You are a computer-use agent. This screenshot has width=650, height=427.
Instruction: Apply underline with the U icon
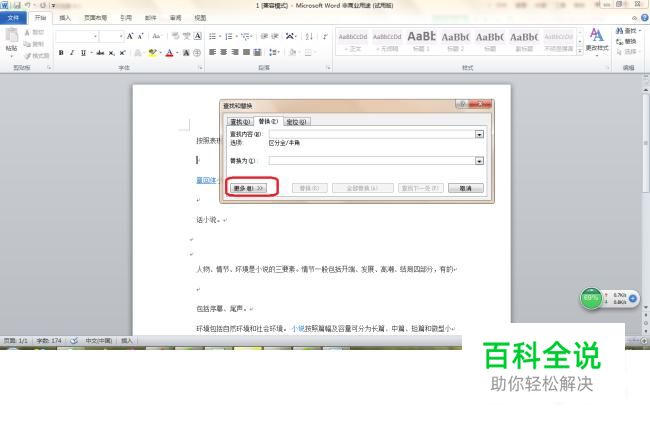click(83, 53)
